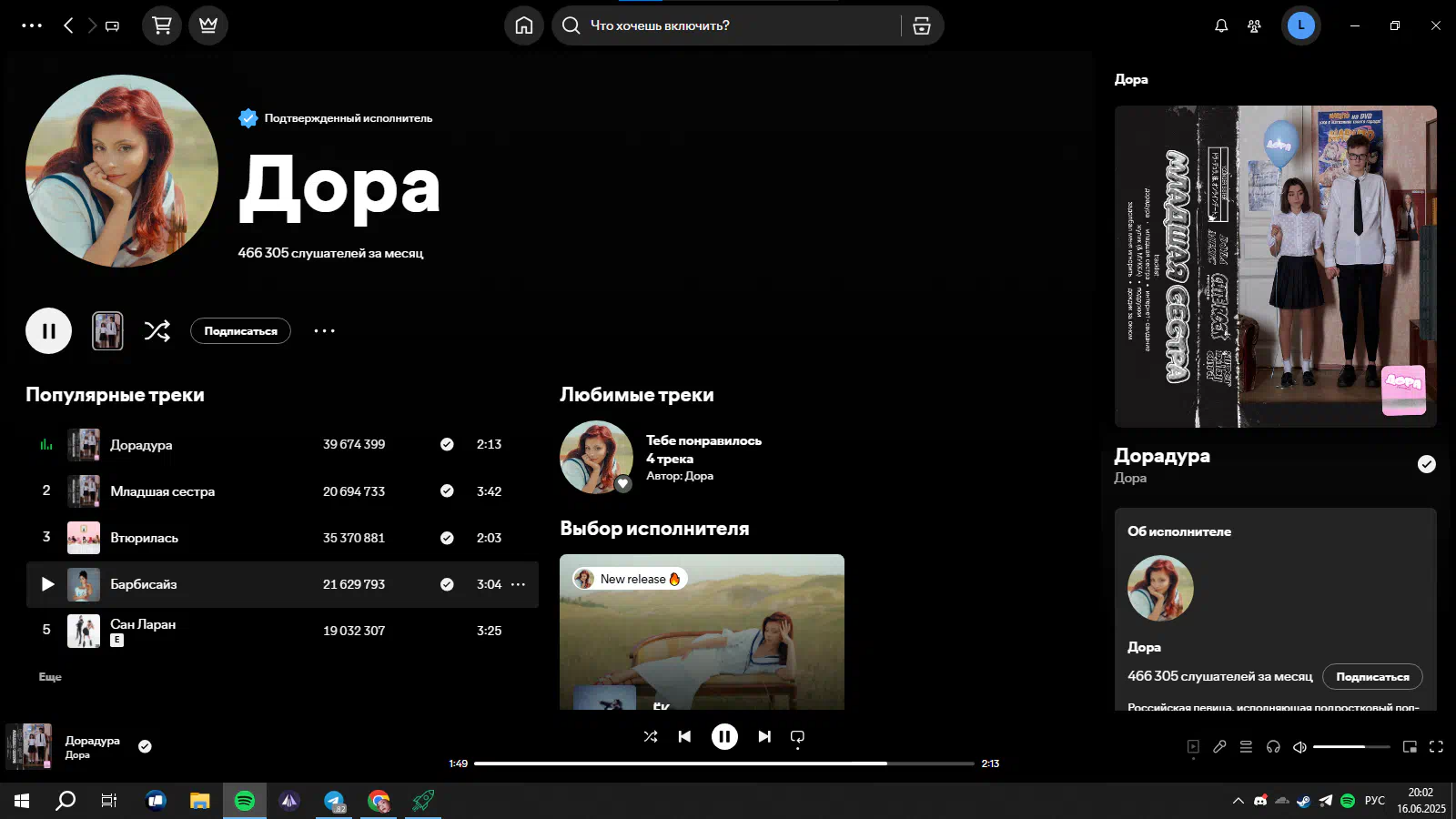Select the Младшая сестра track
The image size is (1456, 819).
coord(162,490)
